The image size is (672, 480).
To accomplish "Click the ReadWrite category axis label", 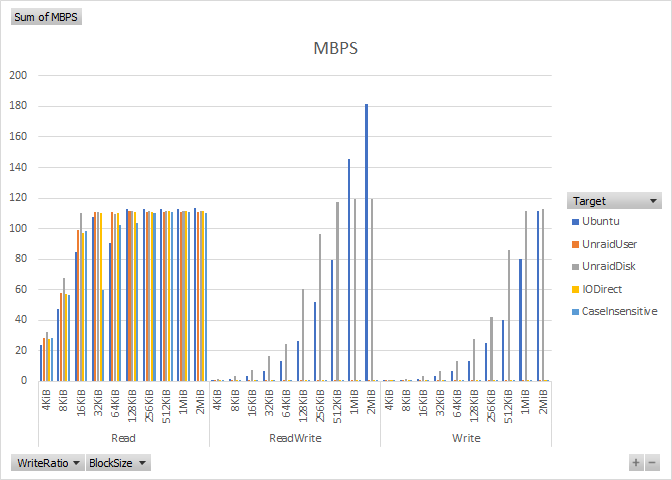I will (x=294, y=438).
